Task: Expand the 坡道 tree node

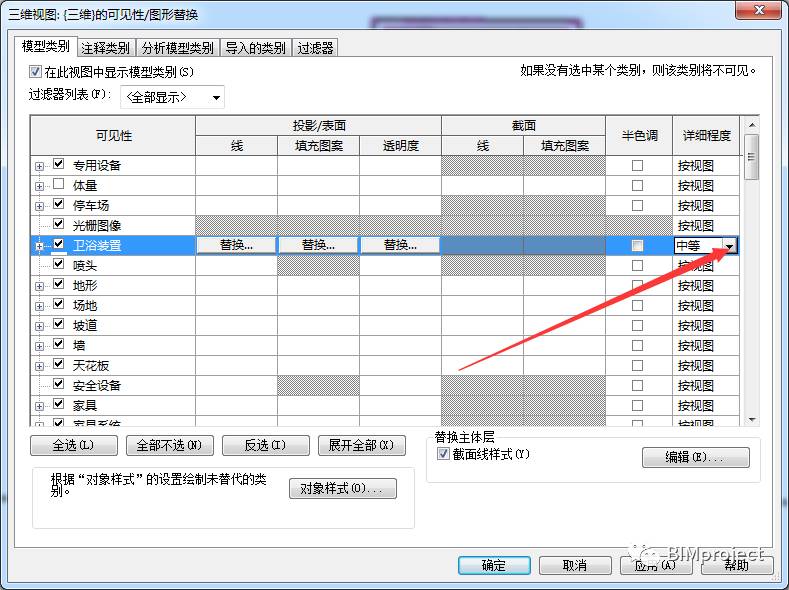Action: pos(39,326)
